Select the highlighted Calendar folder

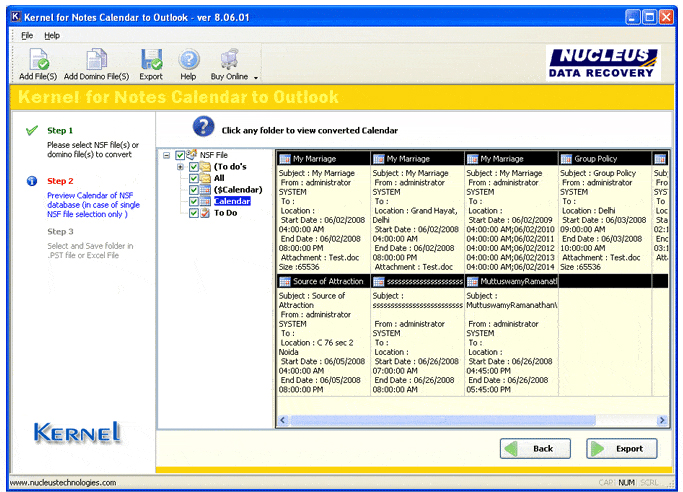pyautogui.click(x=232, y=201)
